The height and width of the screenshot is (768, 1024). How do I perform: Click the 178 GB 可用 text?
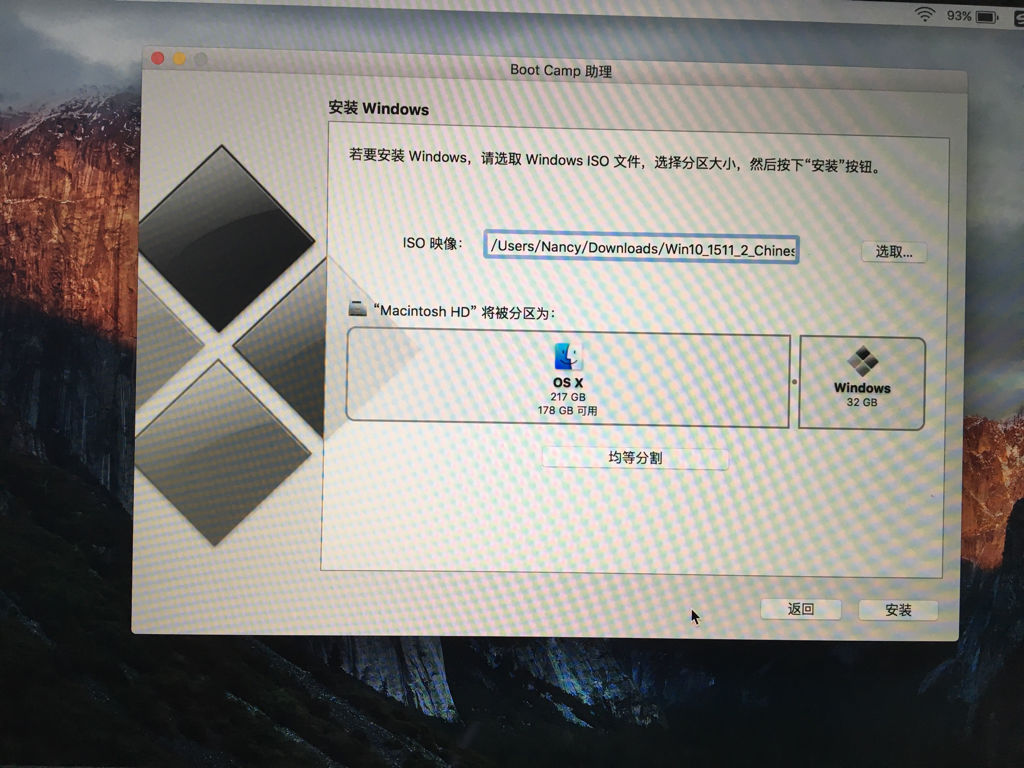coord(567,410)
